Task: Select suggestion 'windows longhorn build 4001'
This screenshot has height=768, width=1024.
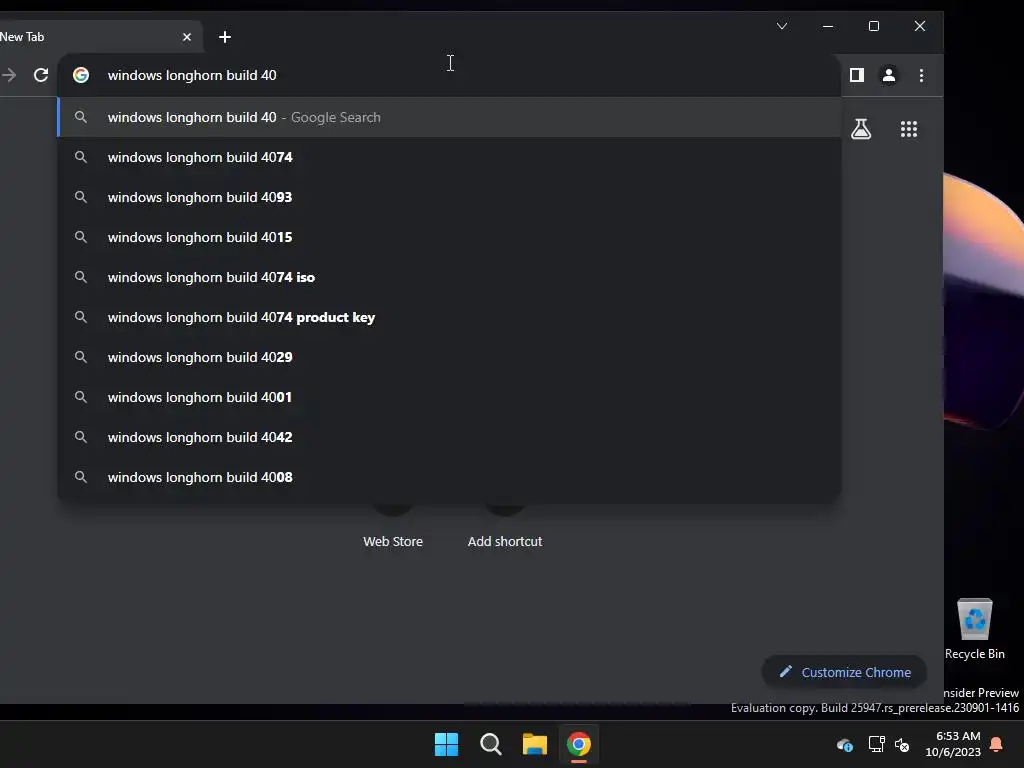Action: pyautogui.click(x=449, y=396)
